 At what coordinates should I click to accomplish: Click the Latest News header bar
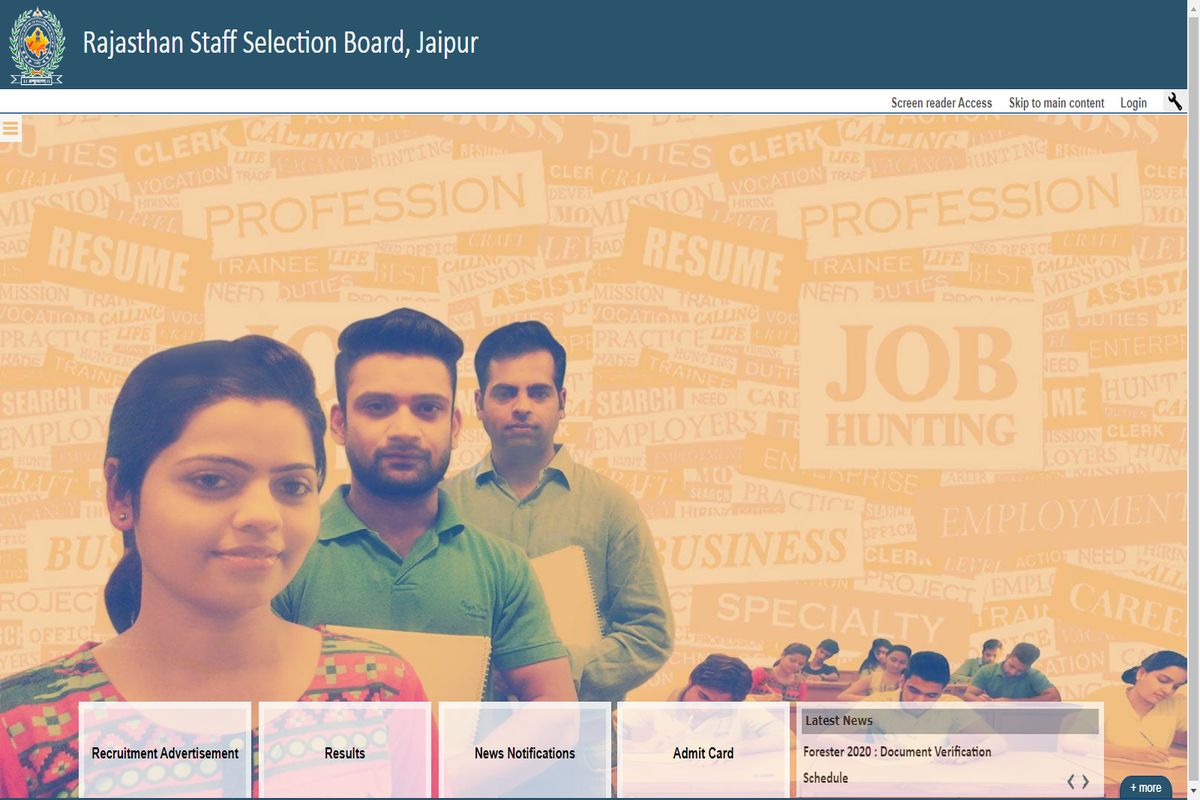pos(949,720)
